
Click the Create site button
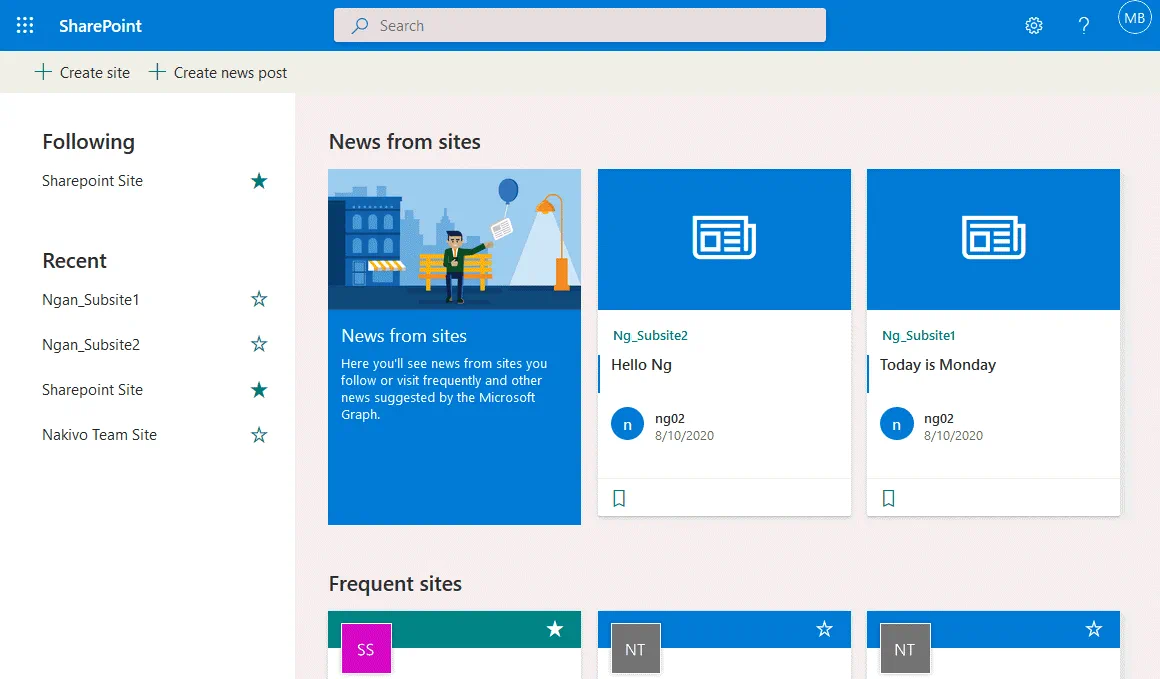click(x=83, y=72)
